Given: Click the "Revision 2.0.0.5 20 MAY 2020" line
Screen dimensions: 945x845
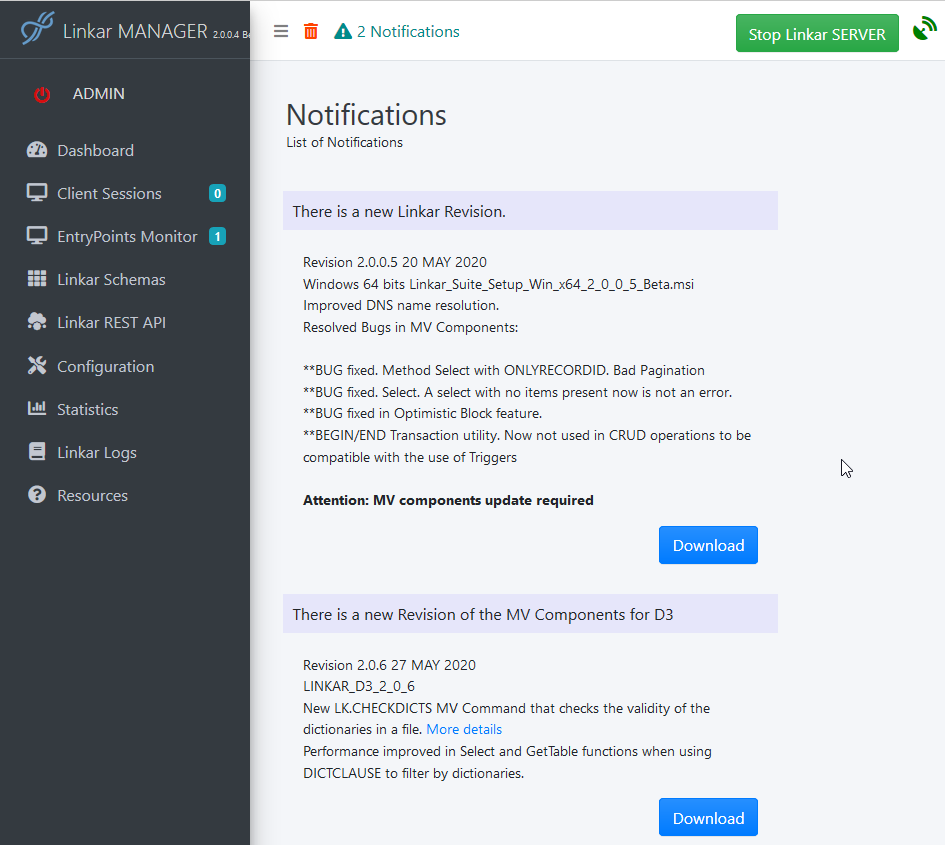Looking at the screenshot, I should (x=395, y=262).
